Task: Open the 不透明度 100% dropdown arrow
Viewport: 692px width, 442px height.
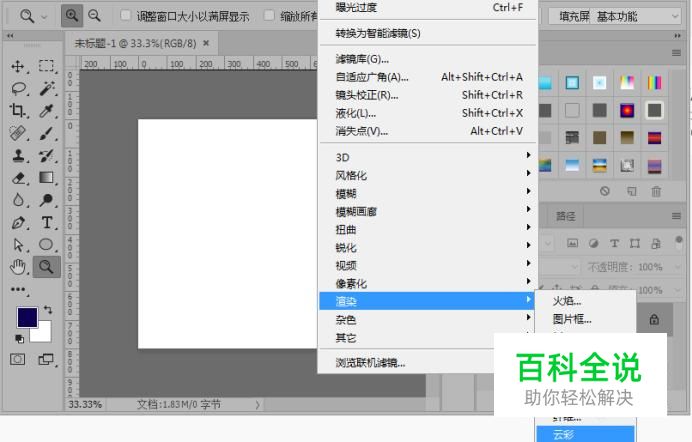Action: point(678,267)
